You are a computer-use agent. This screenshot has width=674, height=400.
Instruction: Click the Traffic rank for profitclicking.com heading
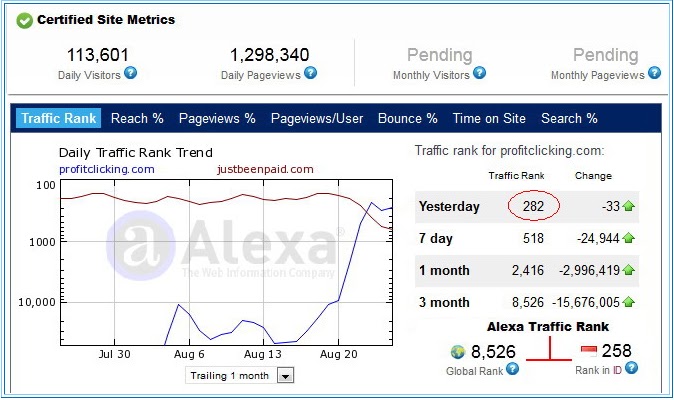509,151
